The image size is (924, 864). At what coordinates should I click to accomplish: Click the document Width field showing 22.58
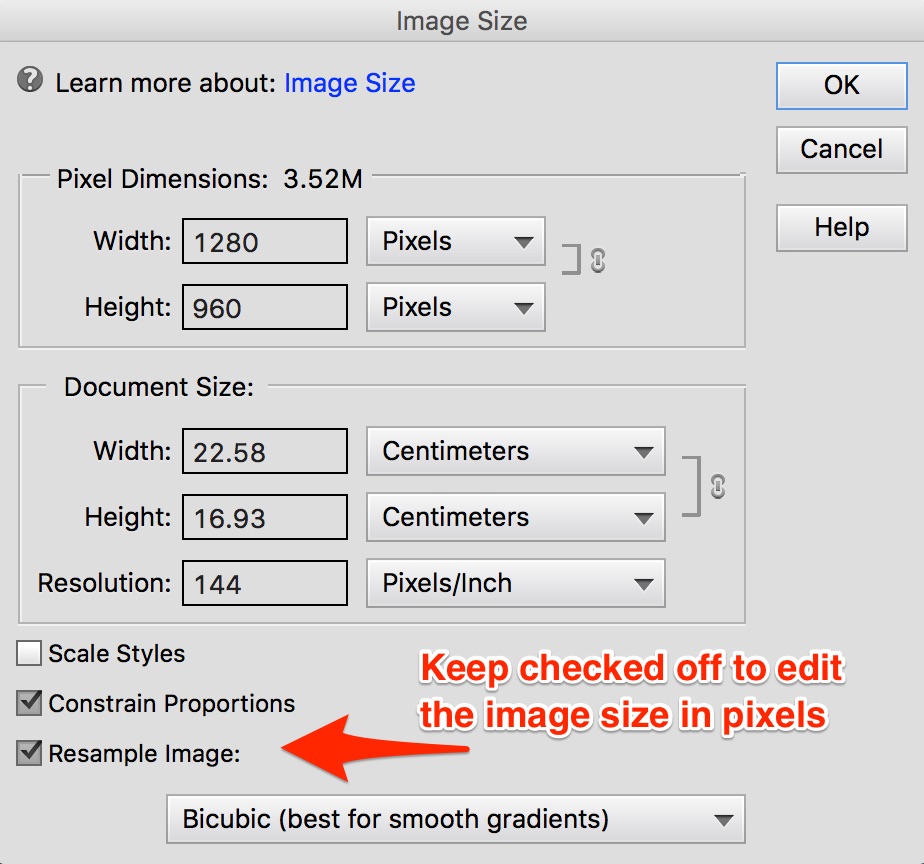coord(265,452)
